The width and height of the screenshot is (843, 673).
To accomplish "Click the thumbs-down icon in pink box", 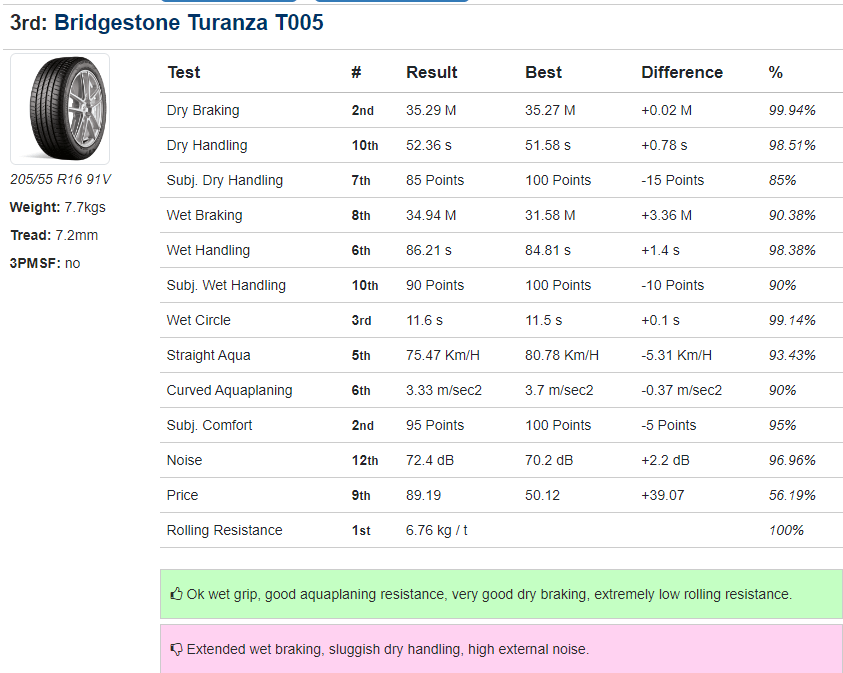I will (x=177, y=650).
